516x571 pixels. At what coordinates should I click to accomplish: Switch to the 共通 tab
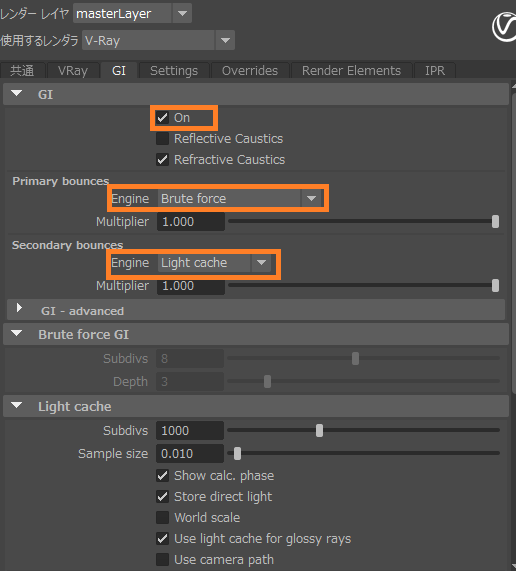[23, 70]
